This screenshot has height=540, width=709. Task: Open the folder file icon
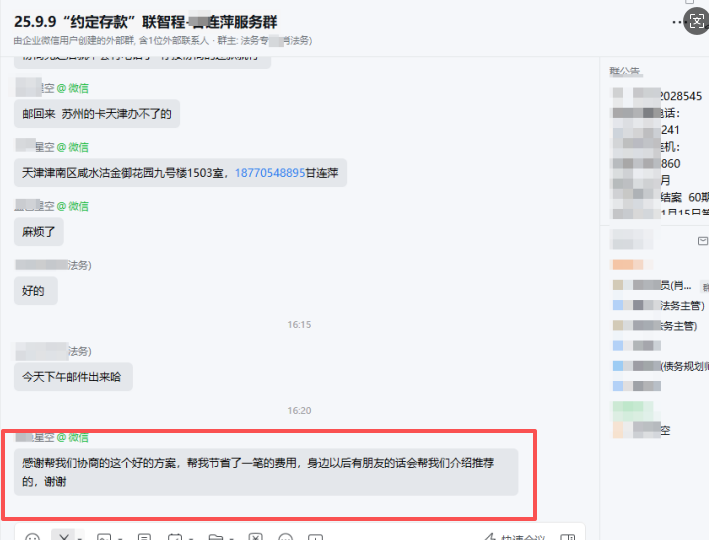click(216, 537)
